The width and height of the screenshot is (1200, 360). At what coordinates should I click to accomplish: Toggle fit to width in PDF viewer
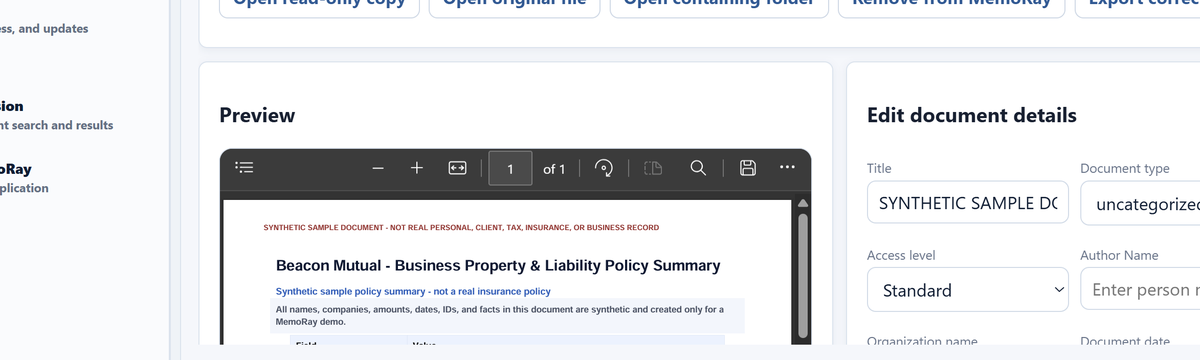point(457,168)
